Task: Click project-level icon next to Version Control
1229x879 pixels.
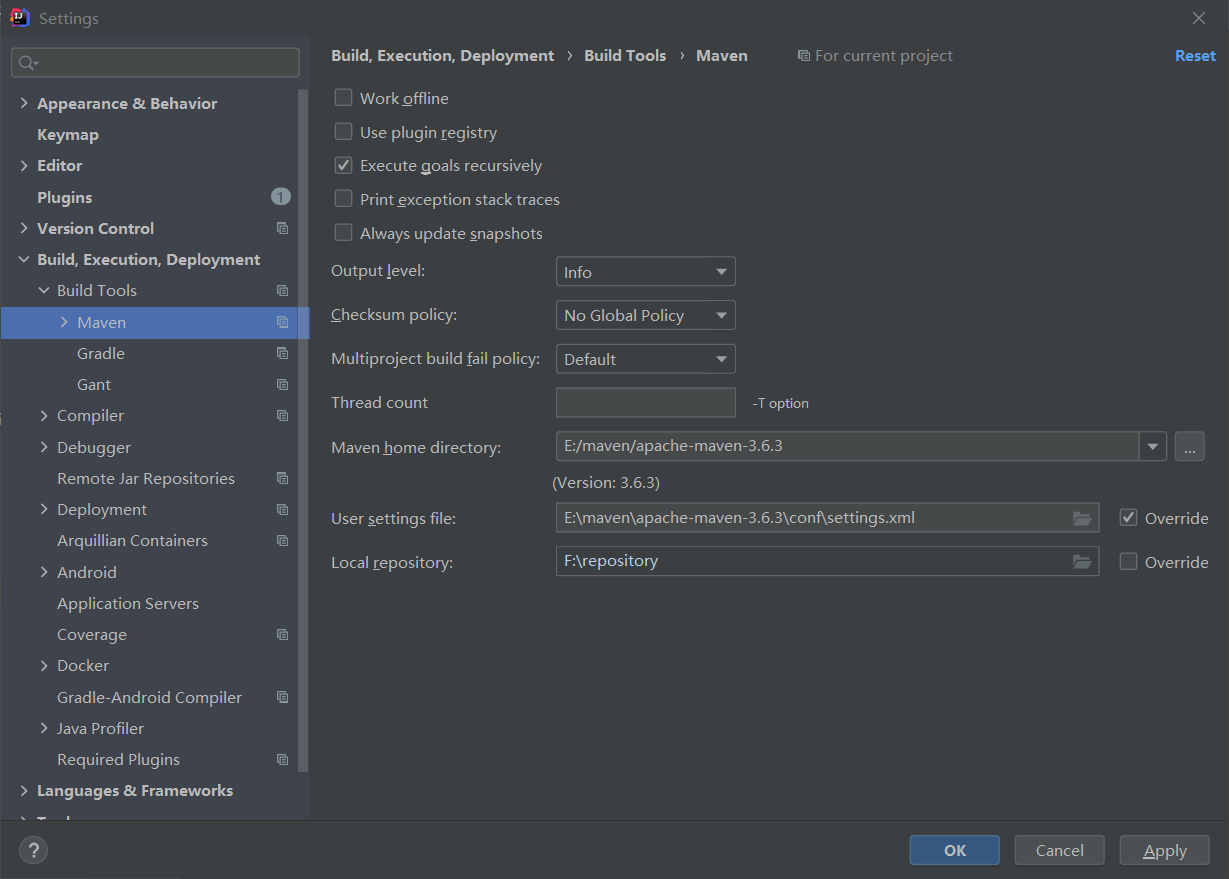Action: (283, 229)
